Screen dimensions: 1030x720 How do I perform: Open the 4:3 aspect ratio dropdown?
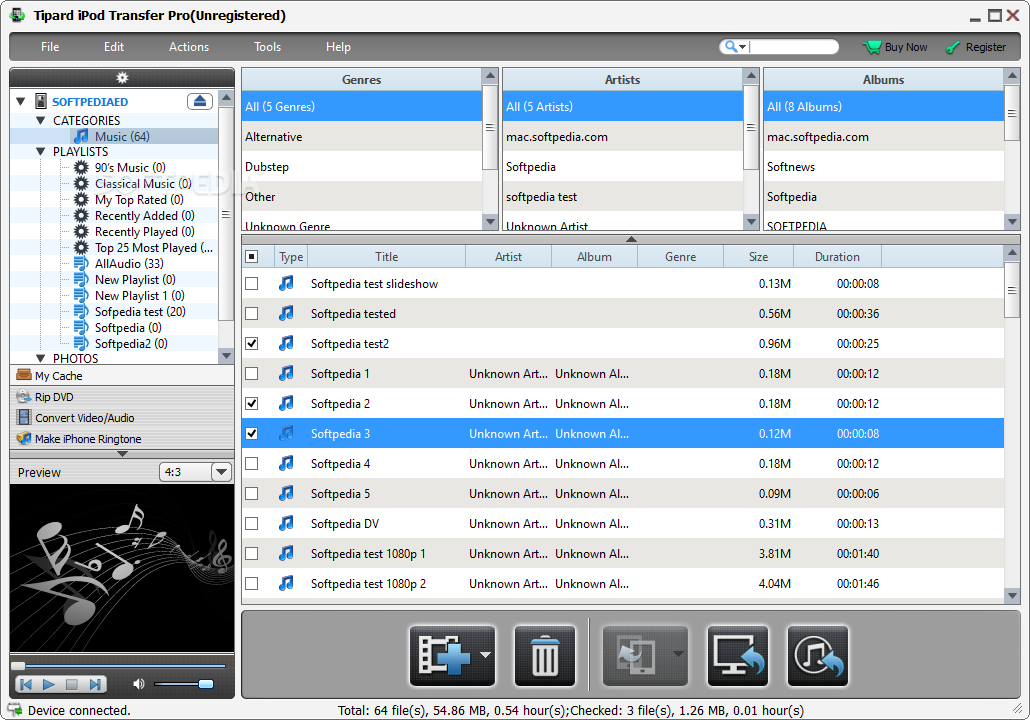coord(221,472)
